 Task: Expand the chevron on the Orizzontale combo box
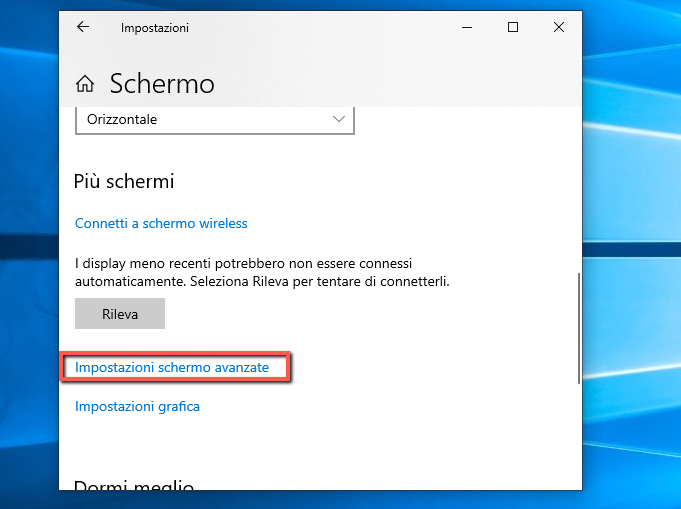coord(338,120)
